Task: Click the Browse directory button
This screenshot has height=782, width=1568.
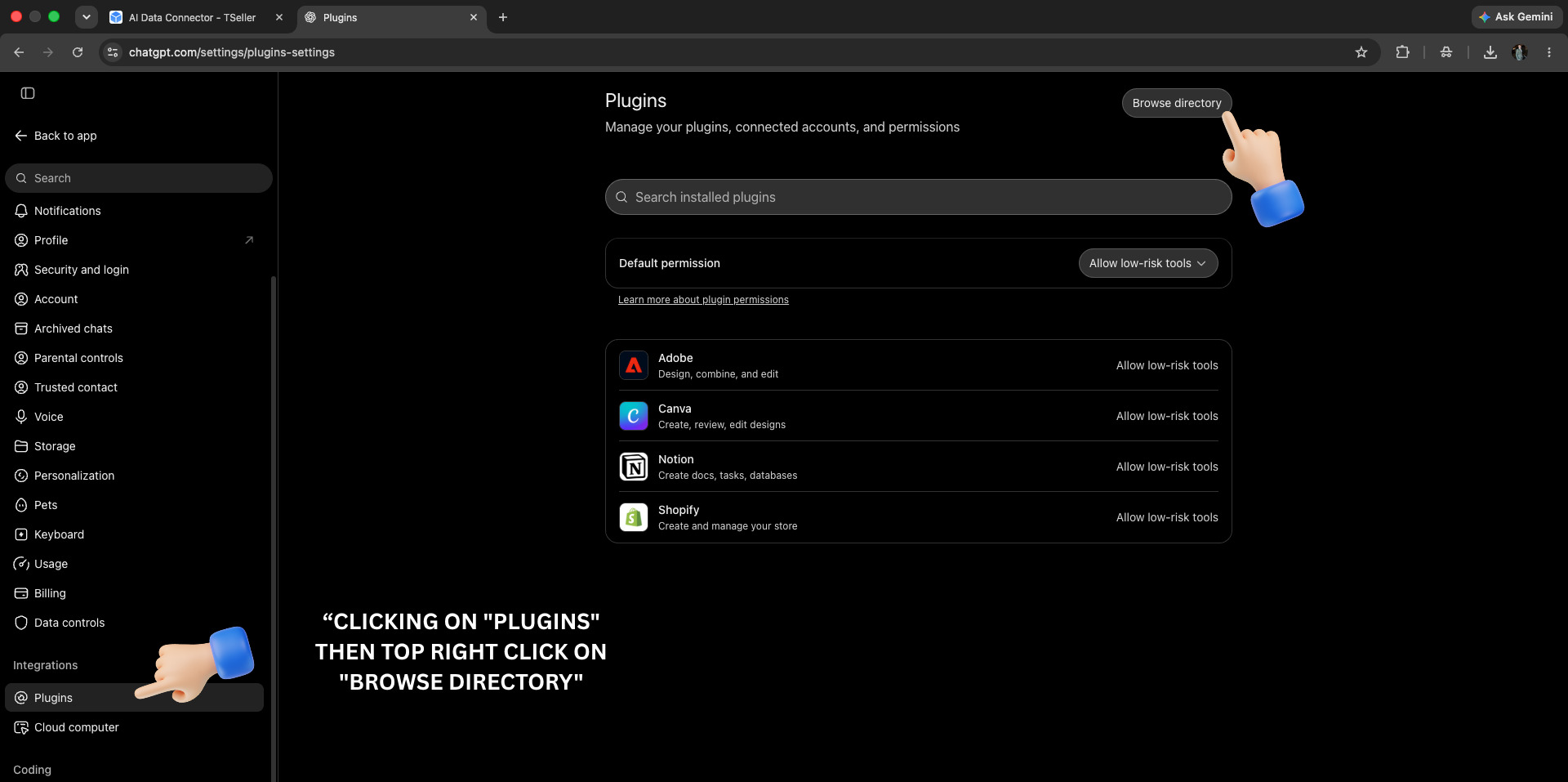Action: (x=1177, y=103)
